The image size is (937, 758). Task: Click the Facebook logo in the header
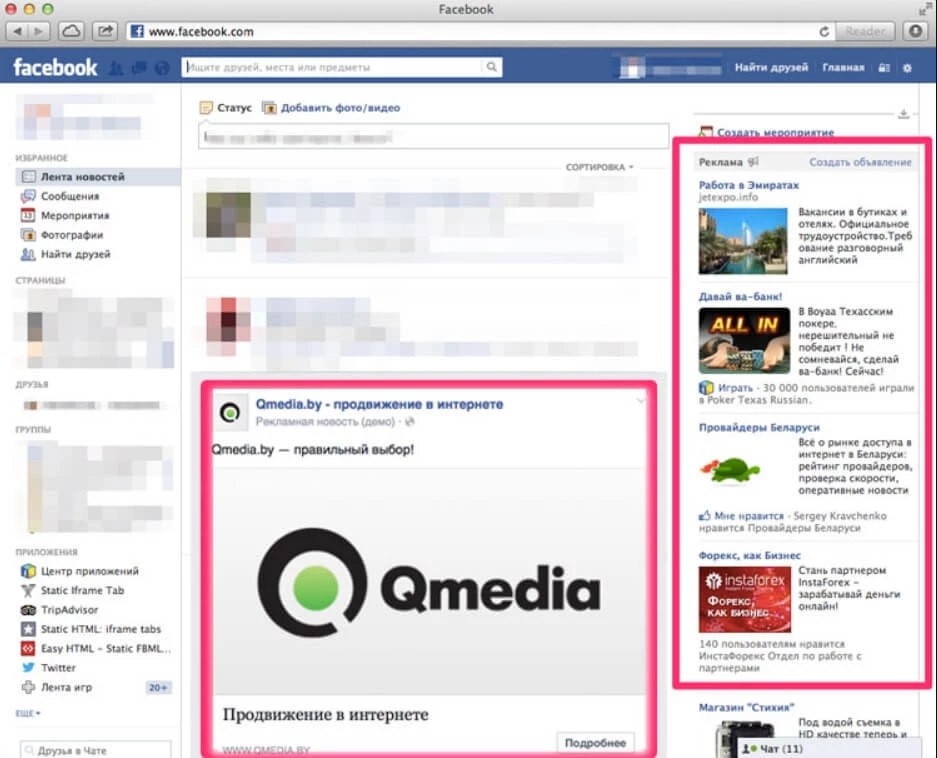coord(55,67)
